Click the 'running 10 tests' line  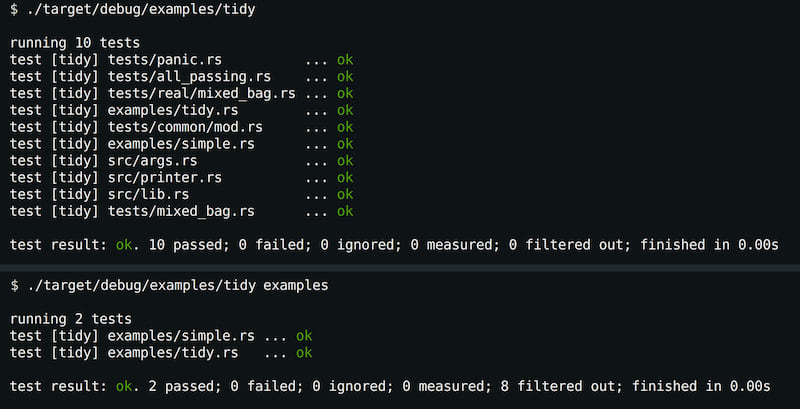pyautogui.click(x=74, y=43)
